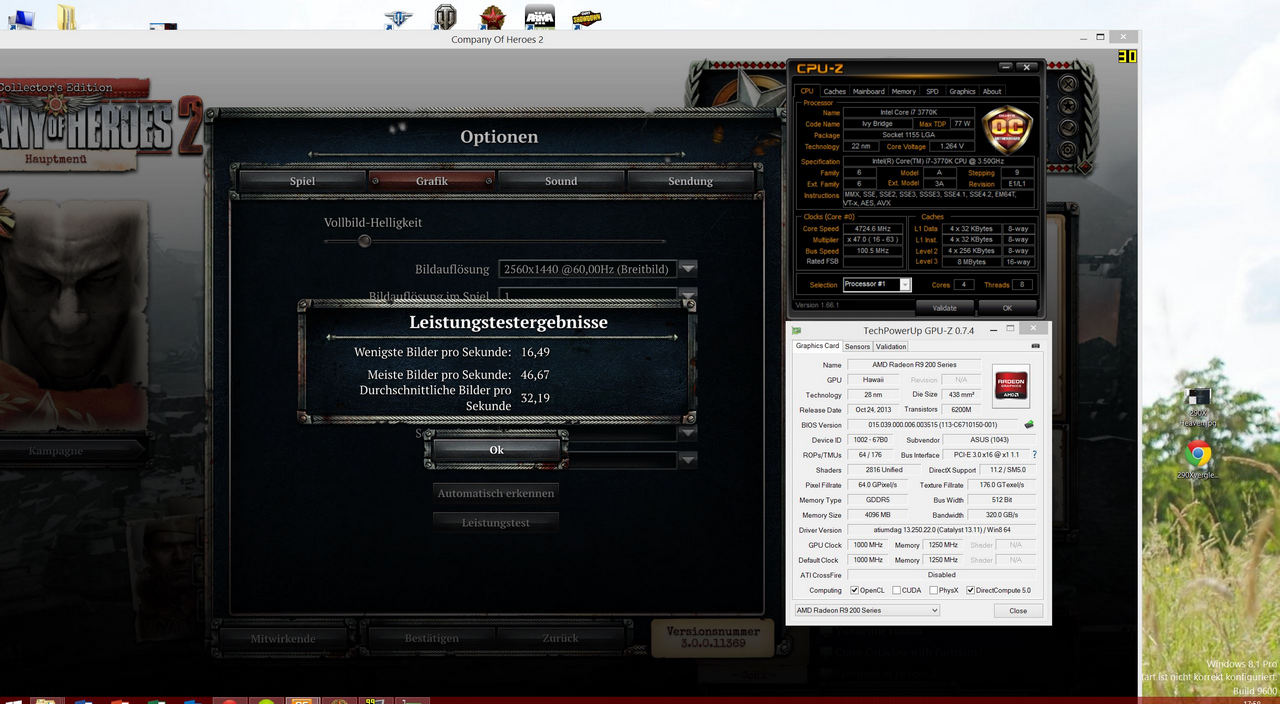Click the Zurück button
Image resolution: width=1280 pixels, height=704 pixels.
tap(560, 638)
